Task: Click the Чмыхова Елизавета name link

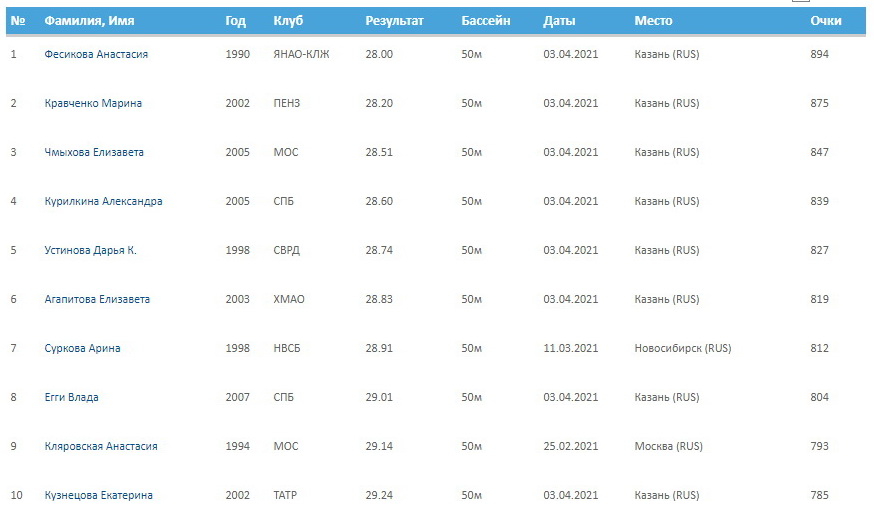Action: pos(94,152)
